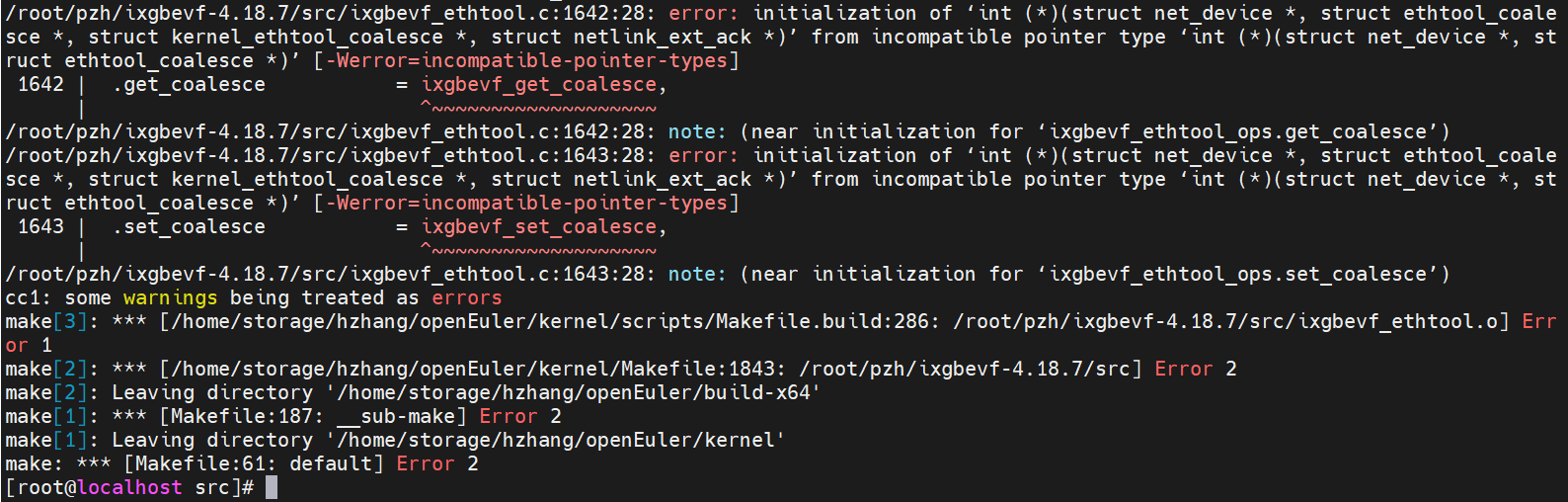Viewport: 1568px width, 502px height.
Task: Click the pink 'localhost' hostname in the prompt
Action: [129, 487]
